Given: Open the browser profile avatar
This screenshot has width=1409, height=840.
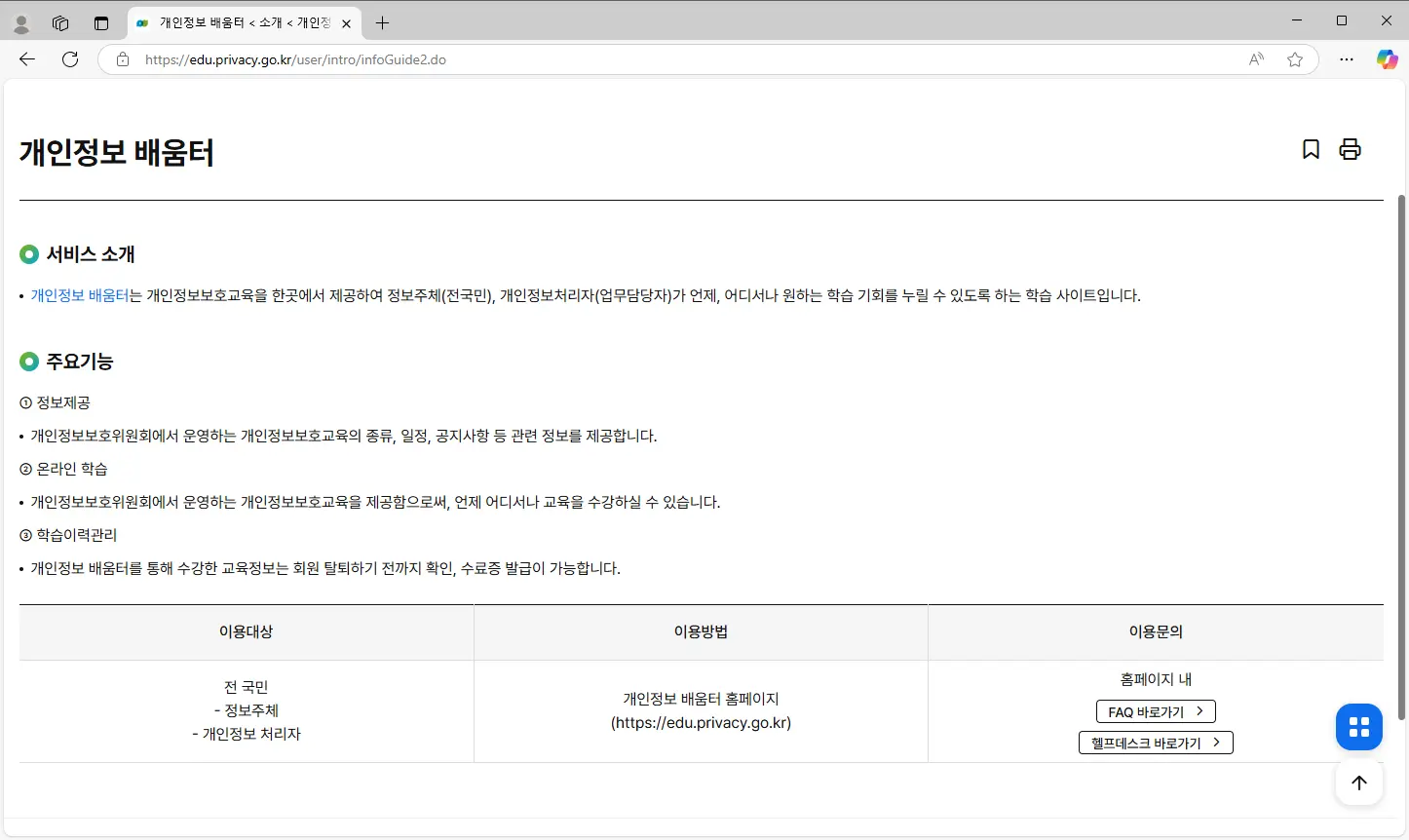Looking at the screenshot, I should click(x=20, y=22).
